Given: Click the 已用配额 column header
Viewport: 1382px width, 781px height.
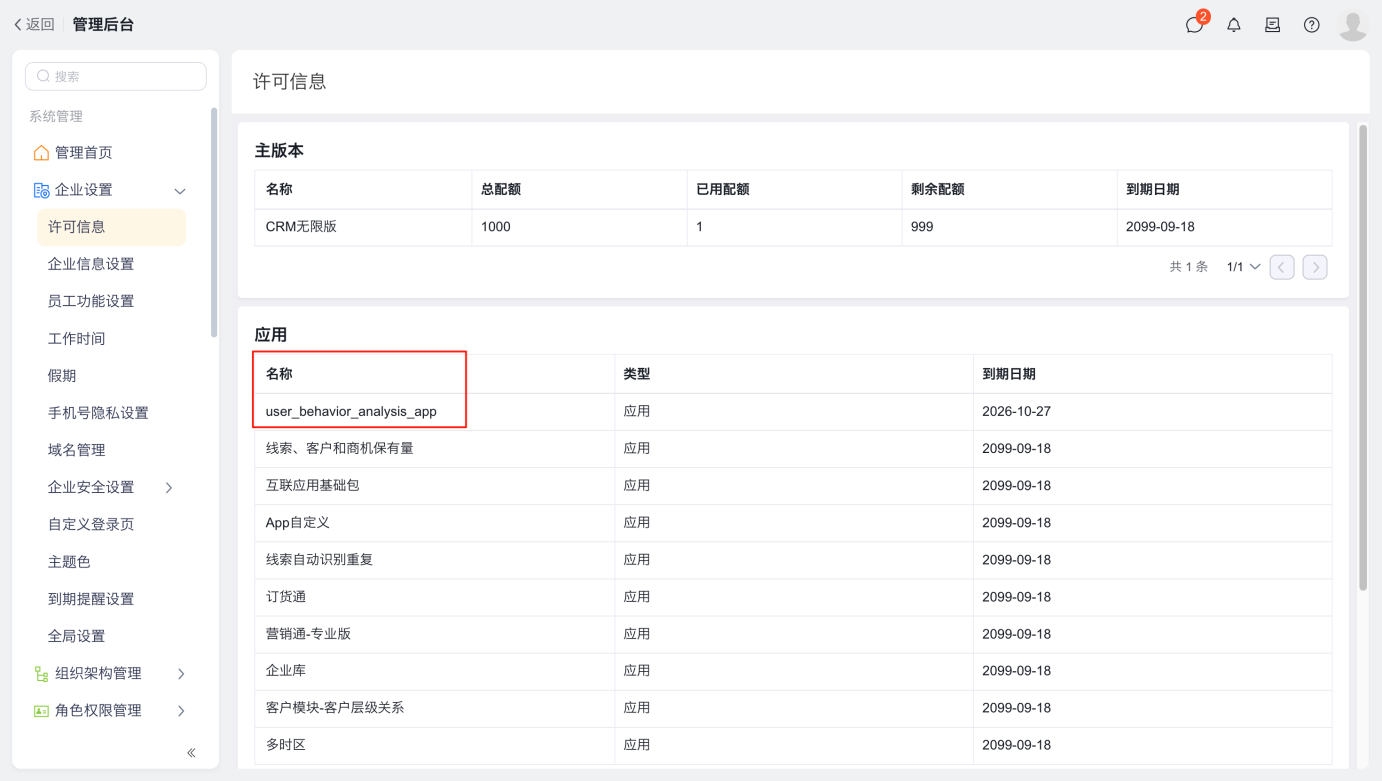Looking at the screenshot, I should pos(794,189).
